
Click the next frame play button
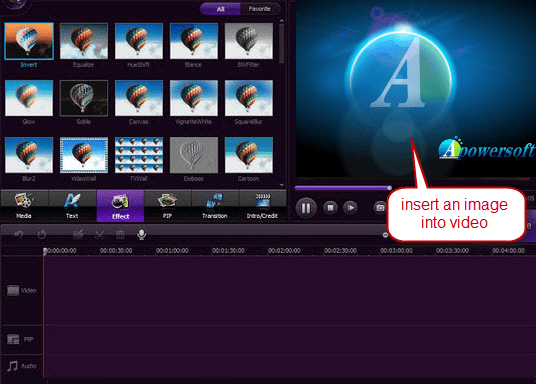(351, 208)
